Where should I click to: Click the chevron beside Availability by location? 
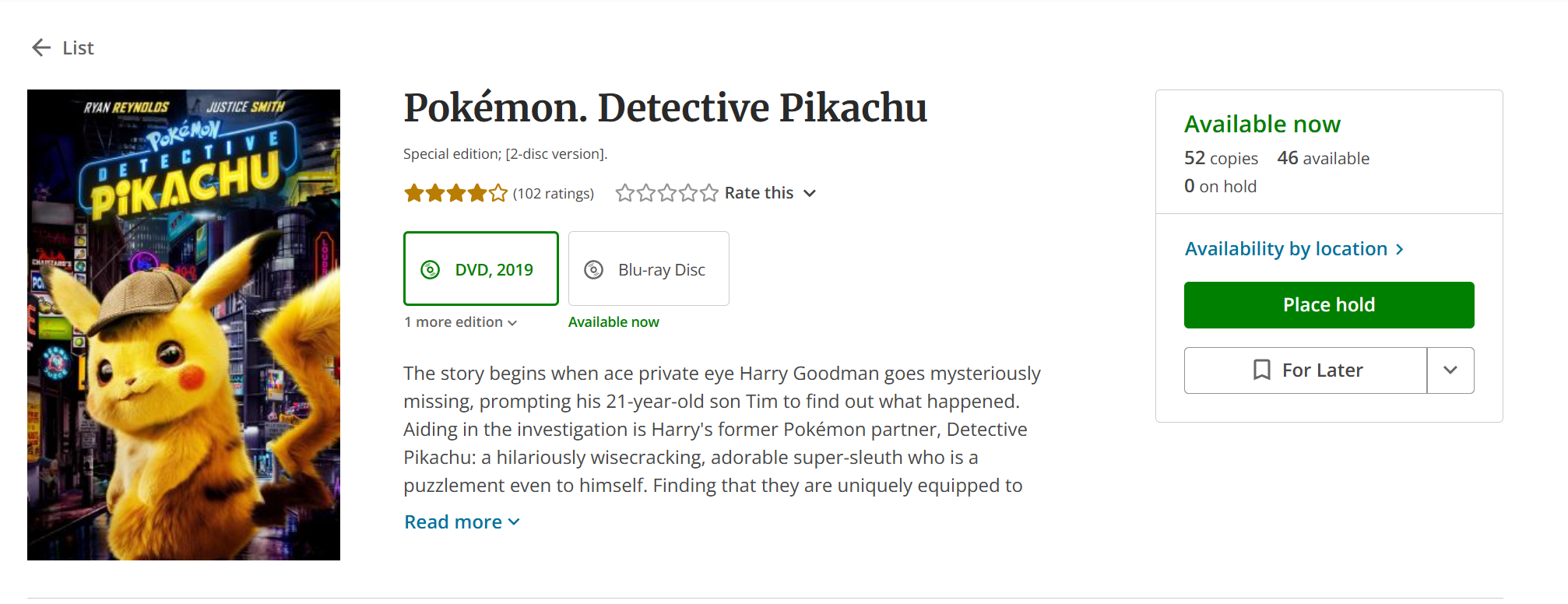1399,249
